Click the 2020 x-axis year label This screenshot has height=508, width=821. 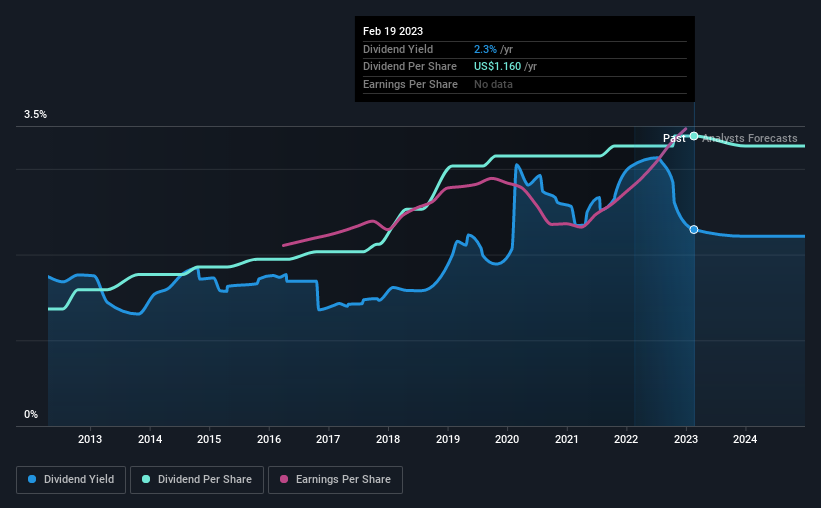coord(507,439)
